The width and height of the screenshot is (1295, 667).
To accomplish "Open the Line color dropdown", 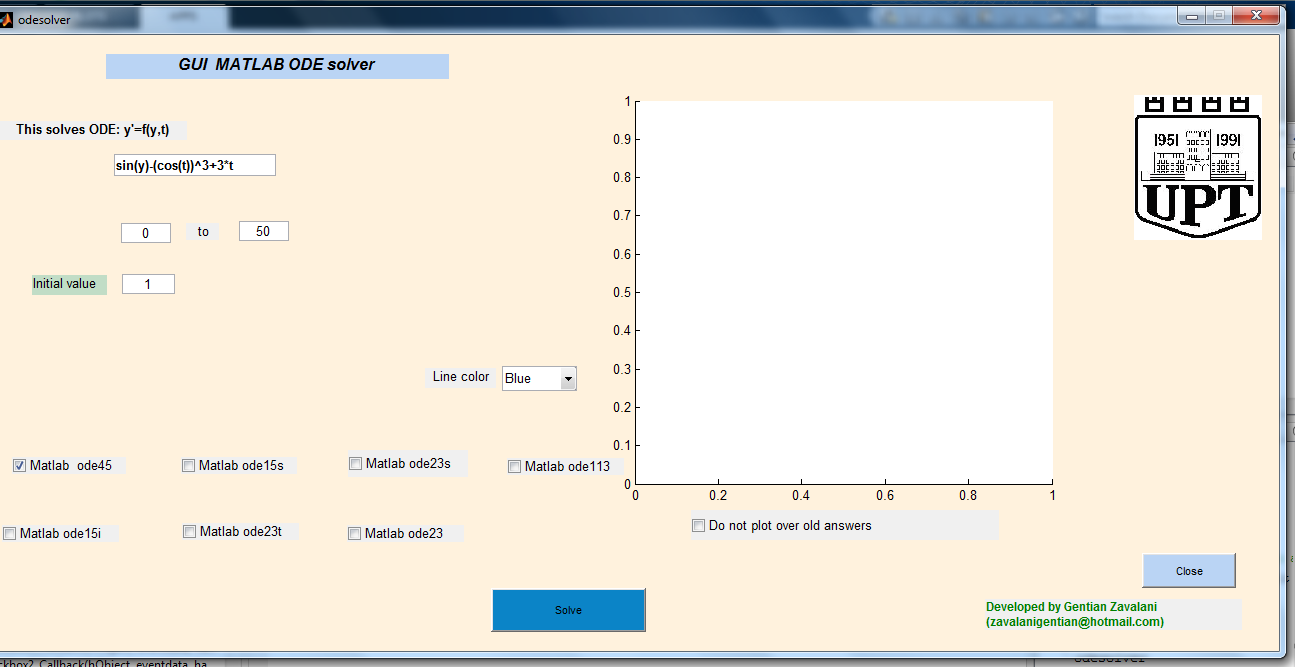I will (x=539, y=378).
